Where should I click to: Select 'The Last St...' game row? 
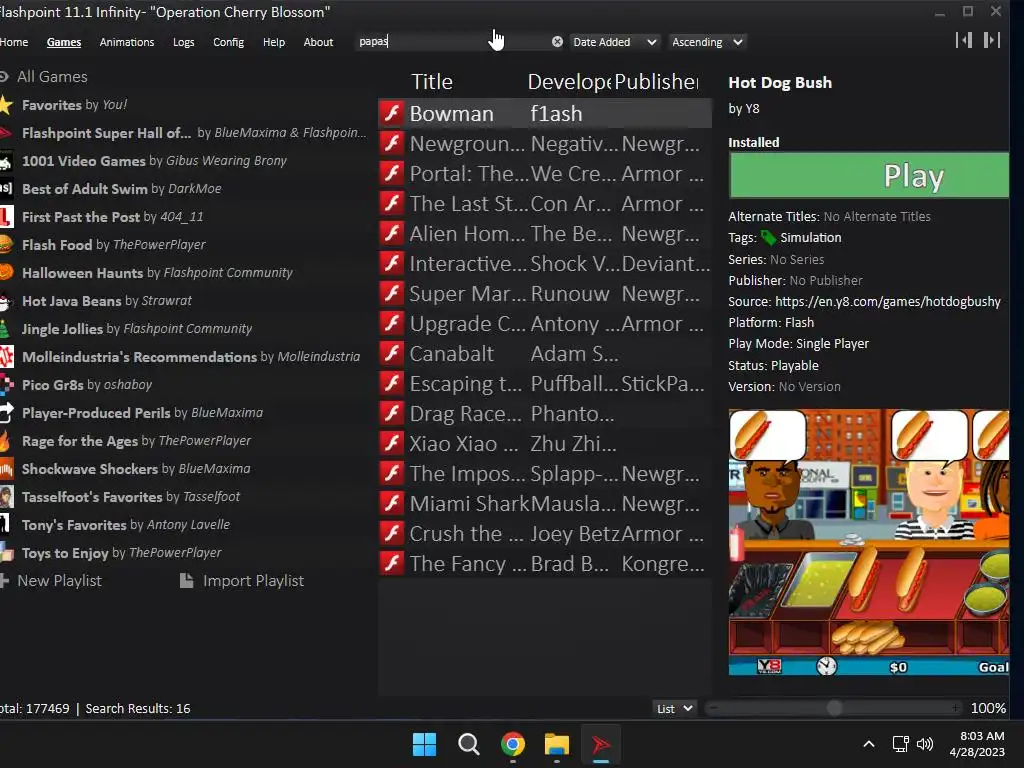[x=545, y=203]
